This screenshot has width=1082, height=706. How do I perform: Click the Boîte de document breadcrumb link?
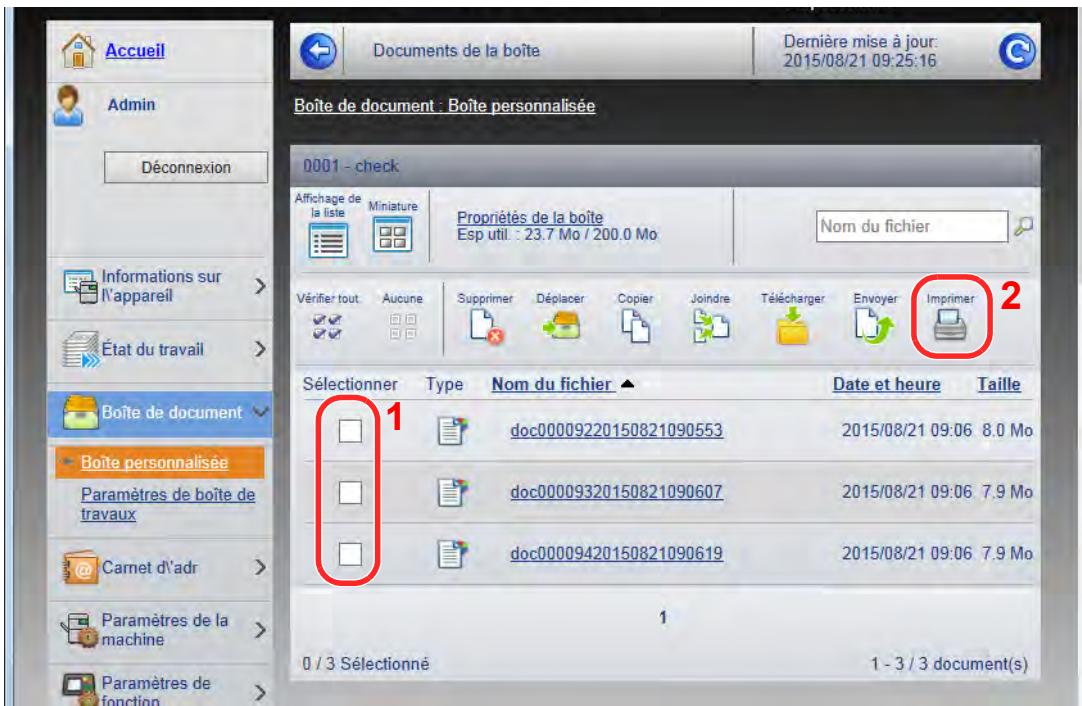pos(444,106)
